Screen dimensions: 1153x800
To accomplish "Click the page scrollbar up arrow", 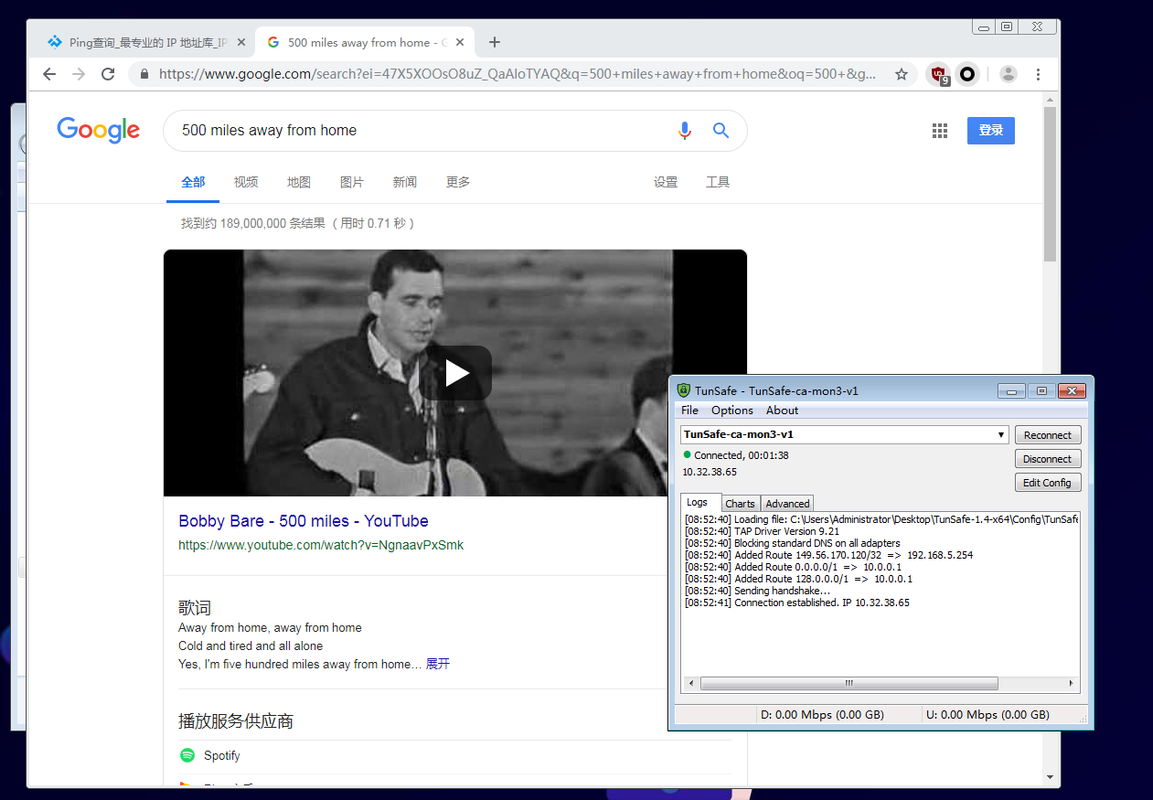I will 1049,100.
